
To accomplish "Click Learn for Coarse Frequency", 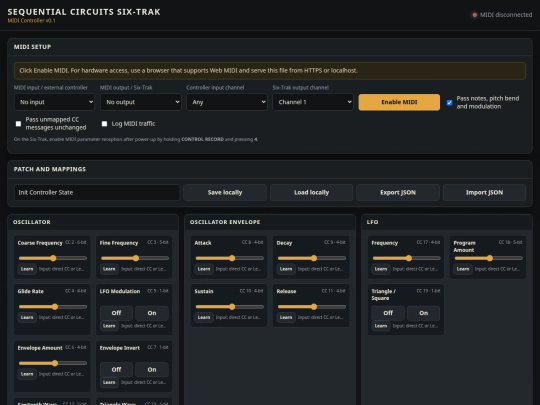I will 27,269.
